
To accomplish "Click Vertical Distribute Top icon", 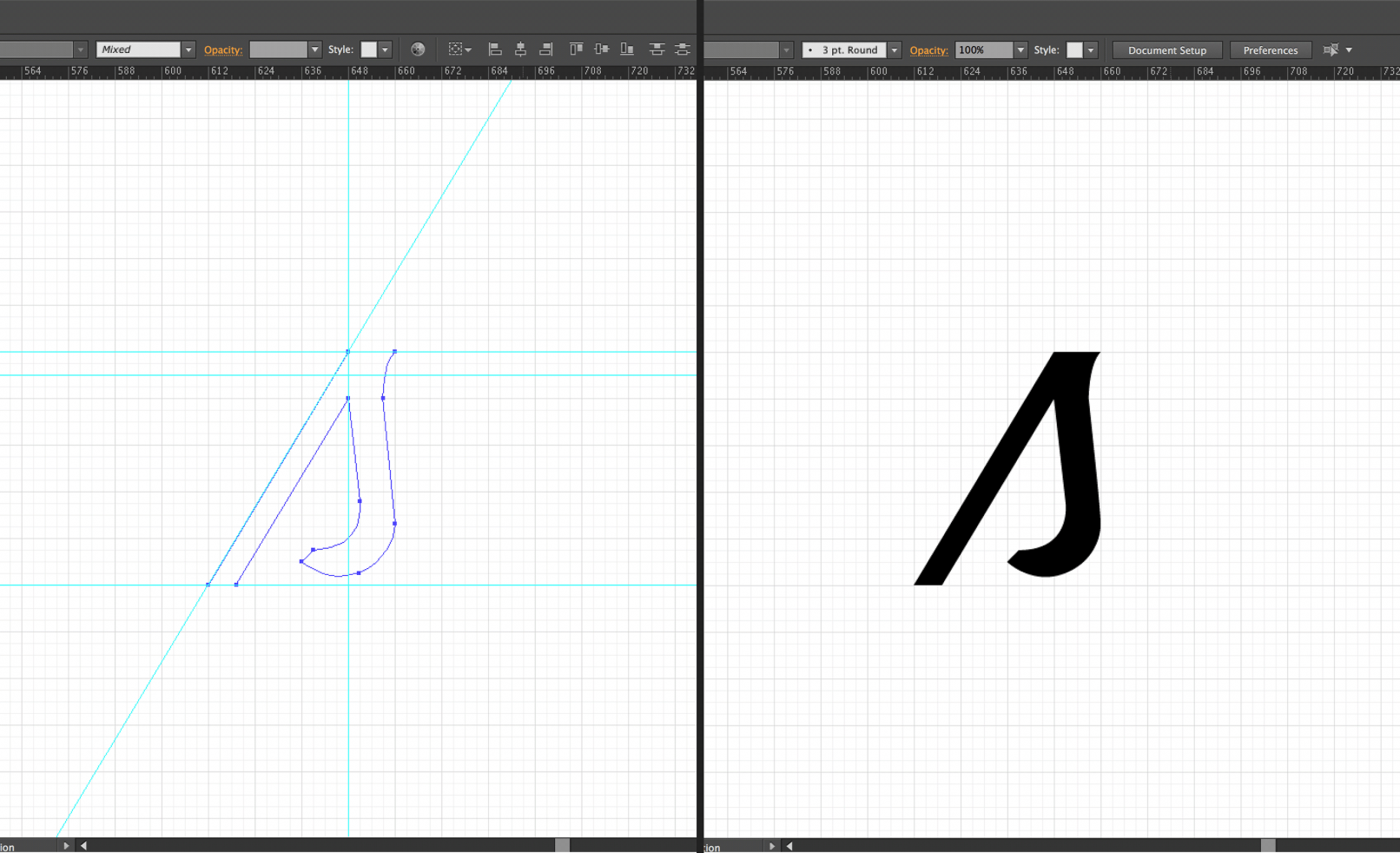I will [x=657, y=50].
